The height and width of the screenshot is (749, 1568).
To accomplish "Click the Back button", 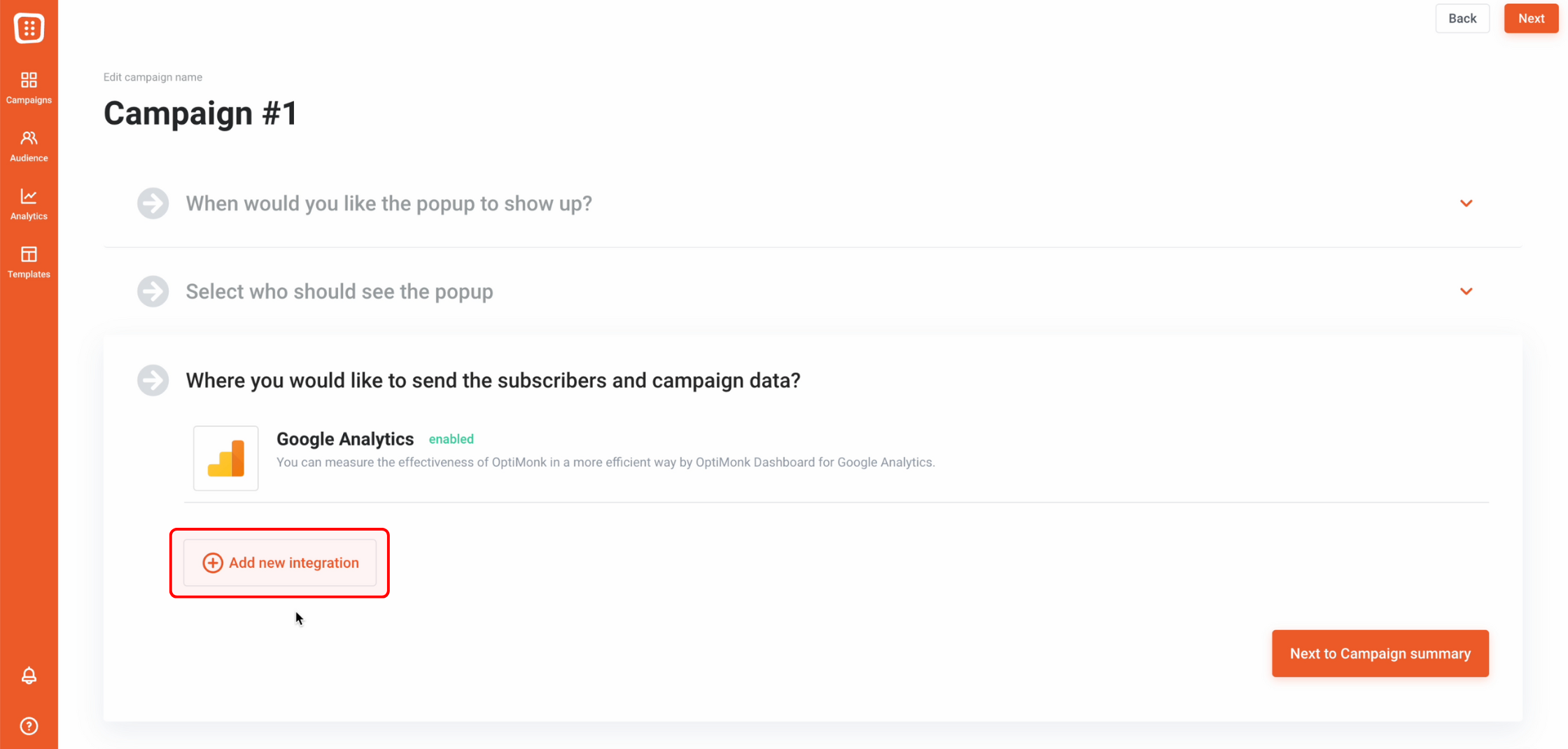I will [1462, 18].
